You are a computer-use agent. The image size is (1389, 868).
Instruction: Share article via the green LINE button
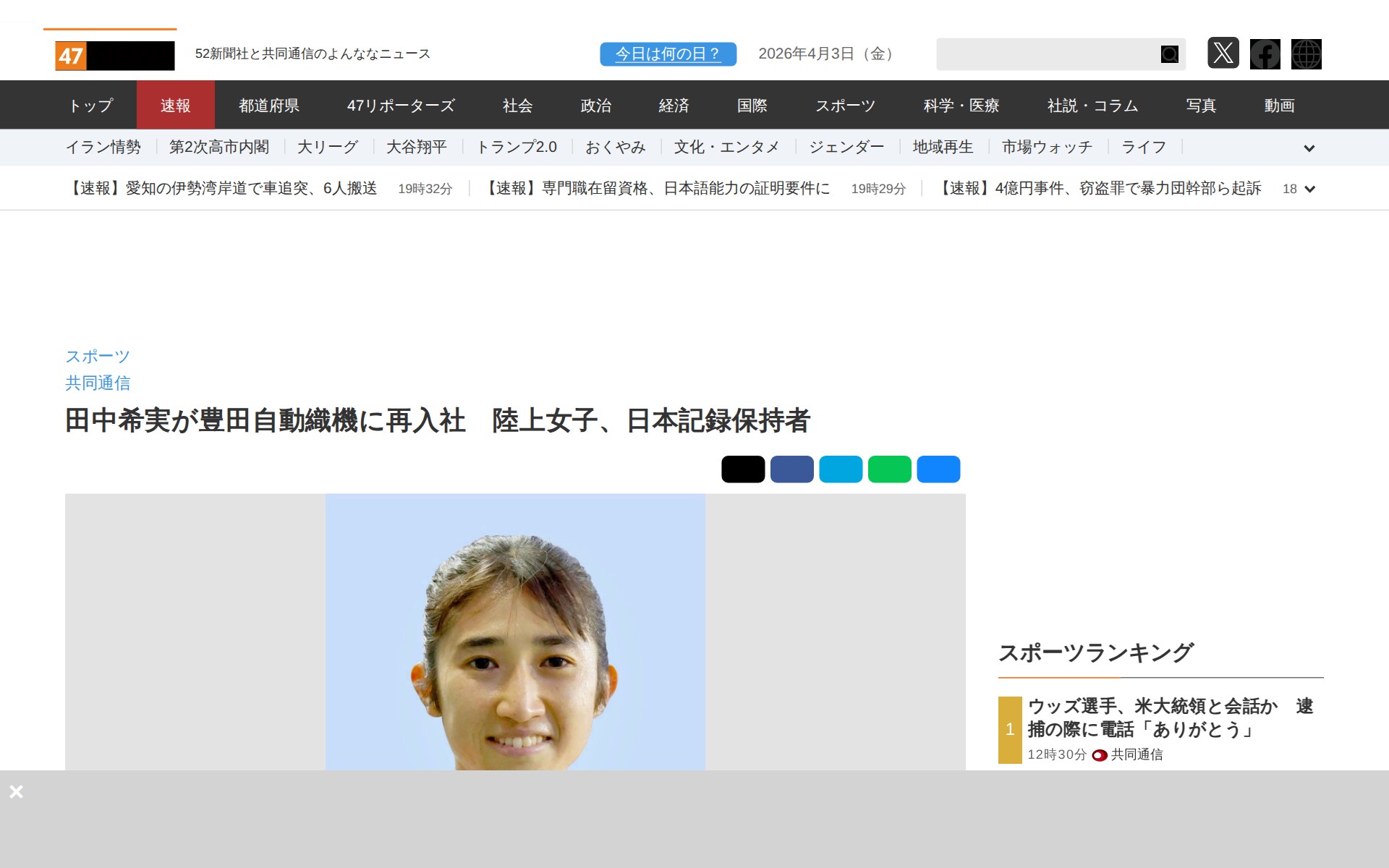tap(889, 469)
